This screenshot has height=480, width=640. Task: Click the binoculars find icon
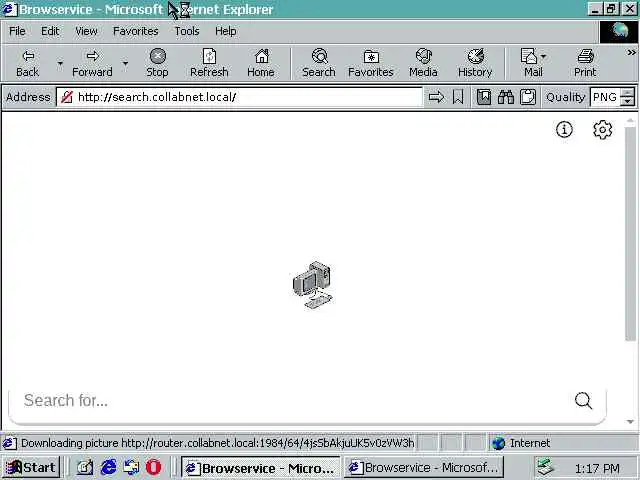[x=506, y=97]
